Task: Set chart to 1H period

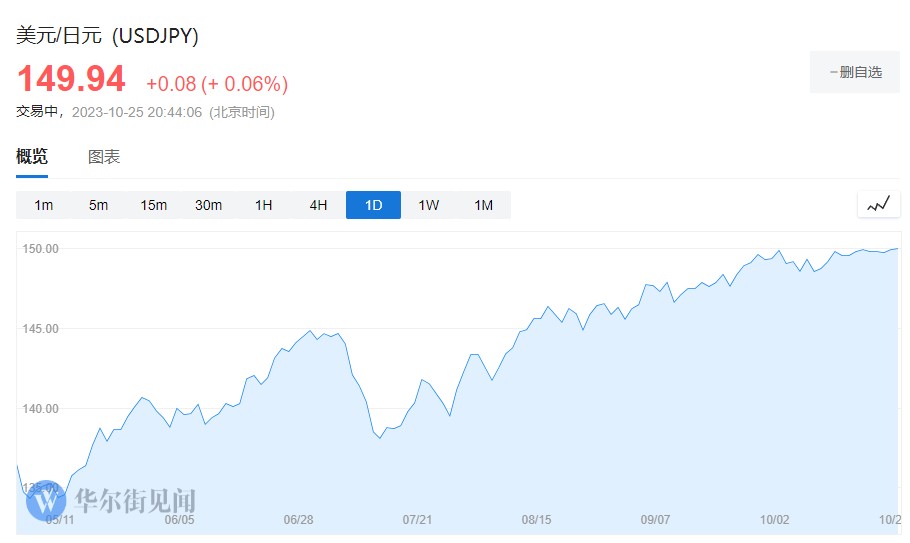Action: click(x=263, y=205)
